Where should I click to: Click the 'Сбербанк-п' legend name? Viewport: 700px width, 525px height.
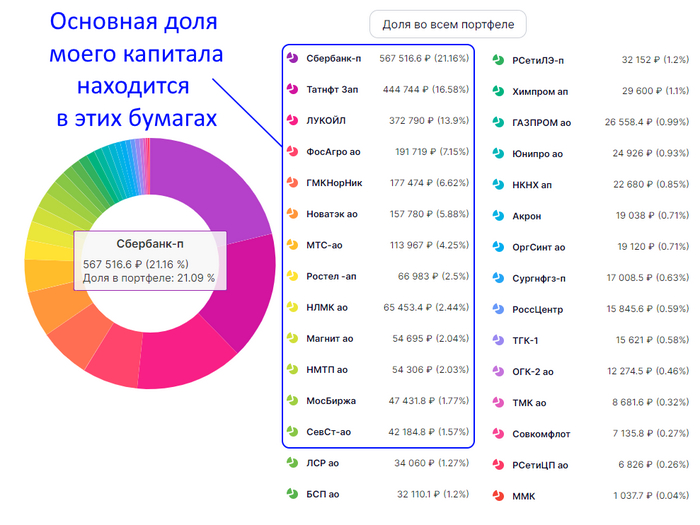click(x=333, y=58)
